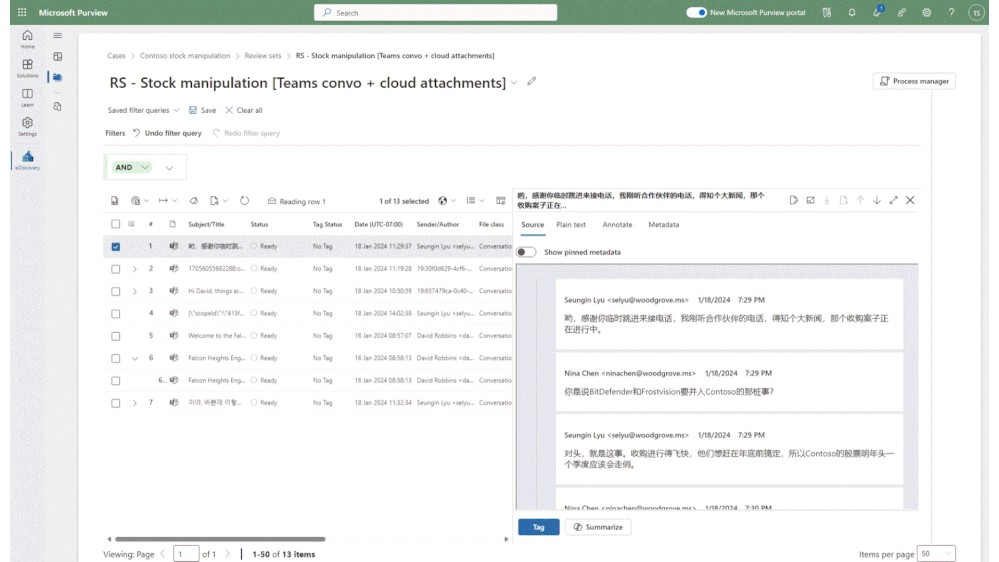
Task: Click the first icon in preview toolbar
Action: 793,200
